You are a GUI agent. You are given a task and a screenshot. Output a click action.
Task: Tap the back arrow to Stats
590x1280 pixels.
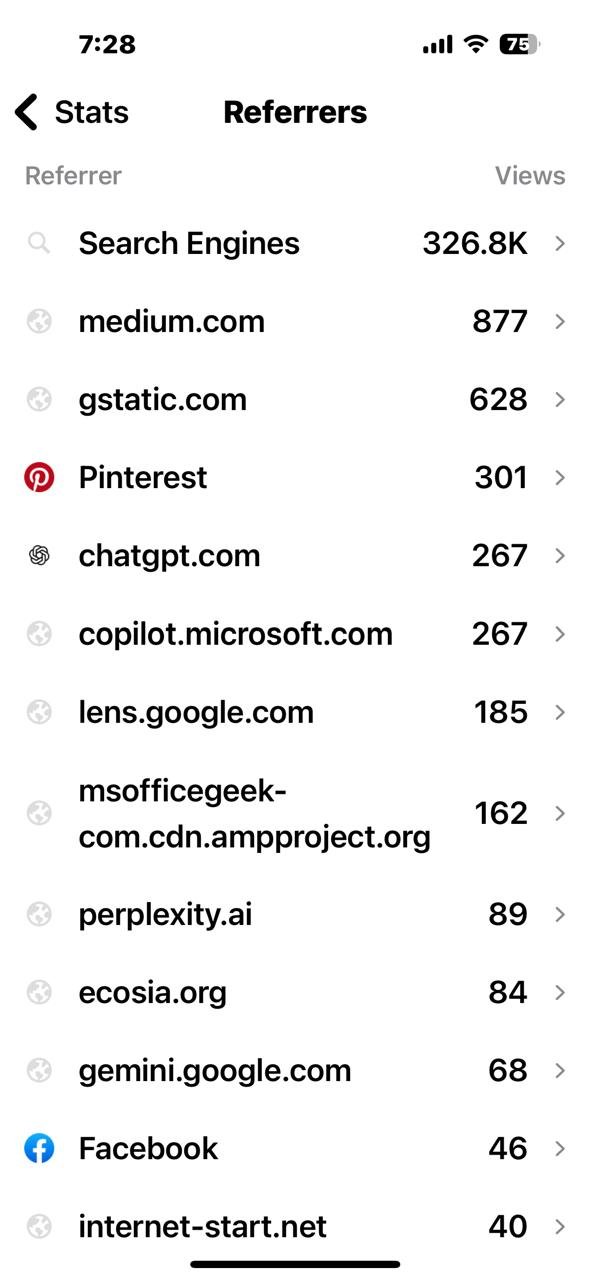(x=27, y=112)
